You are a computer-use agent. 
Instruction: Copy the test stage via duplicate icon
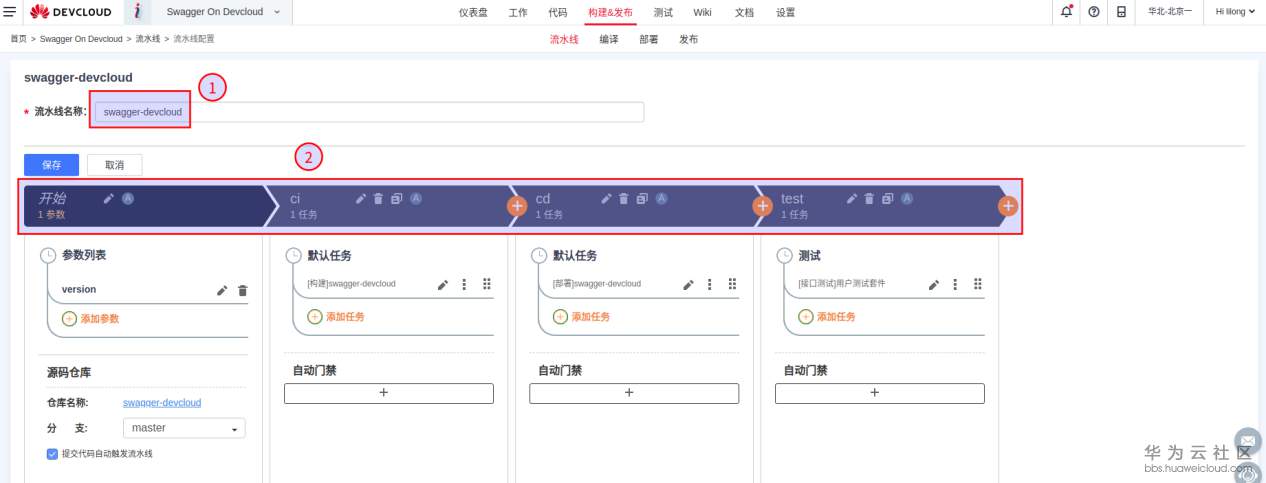(887, 199)
